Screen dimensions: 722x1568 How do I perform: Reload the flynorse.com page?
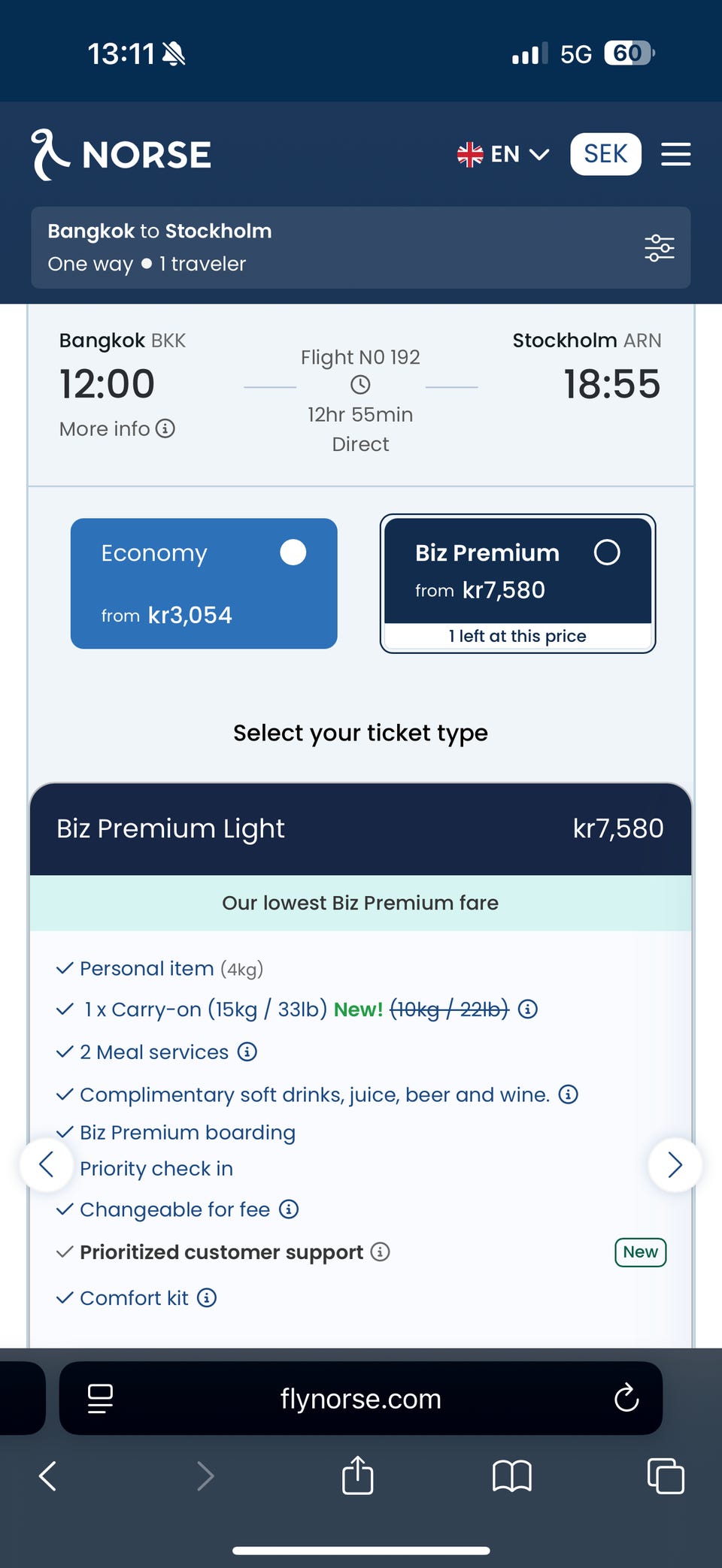point(626,1398)
